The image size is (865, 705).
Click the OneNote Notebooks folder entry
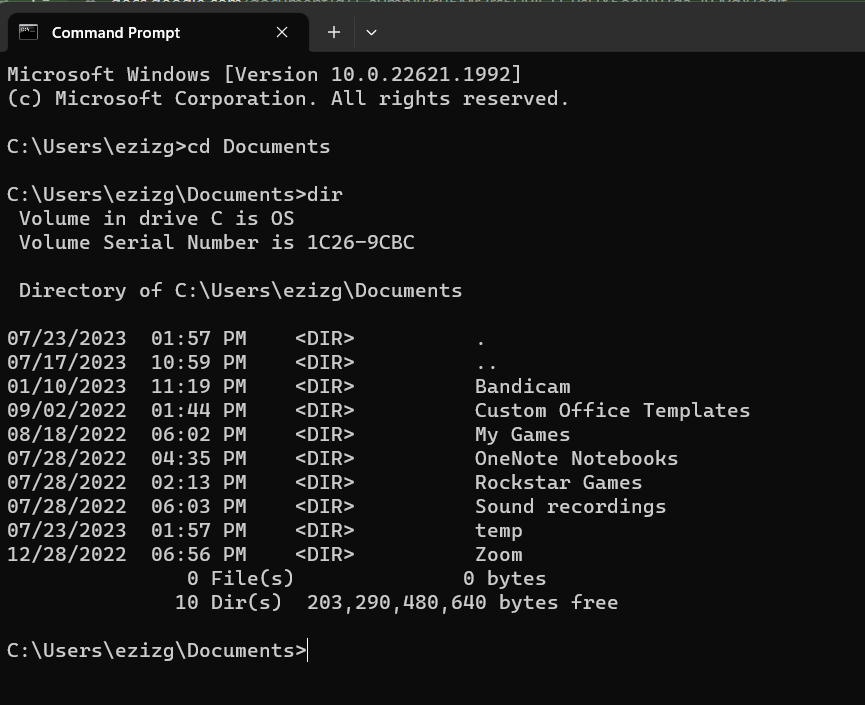(576, 459)
